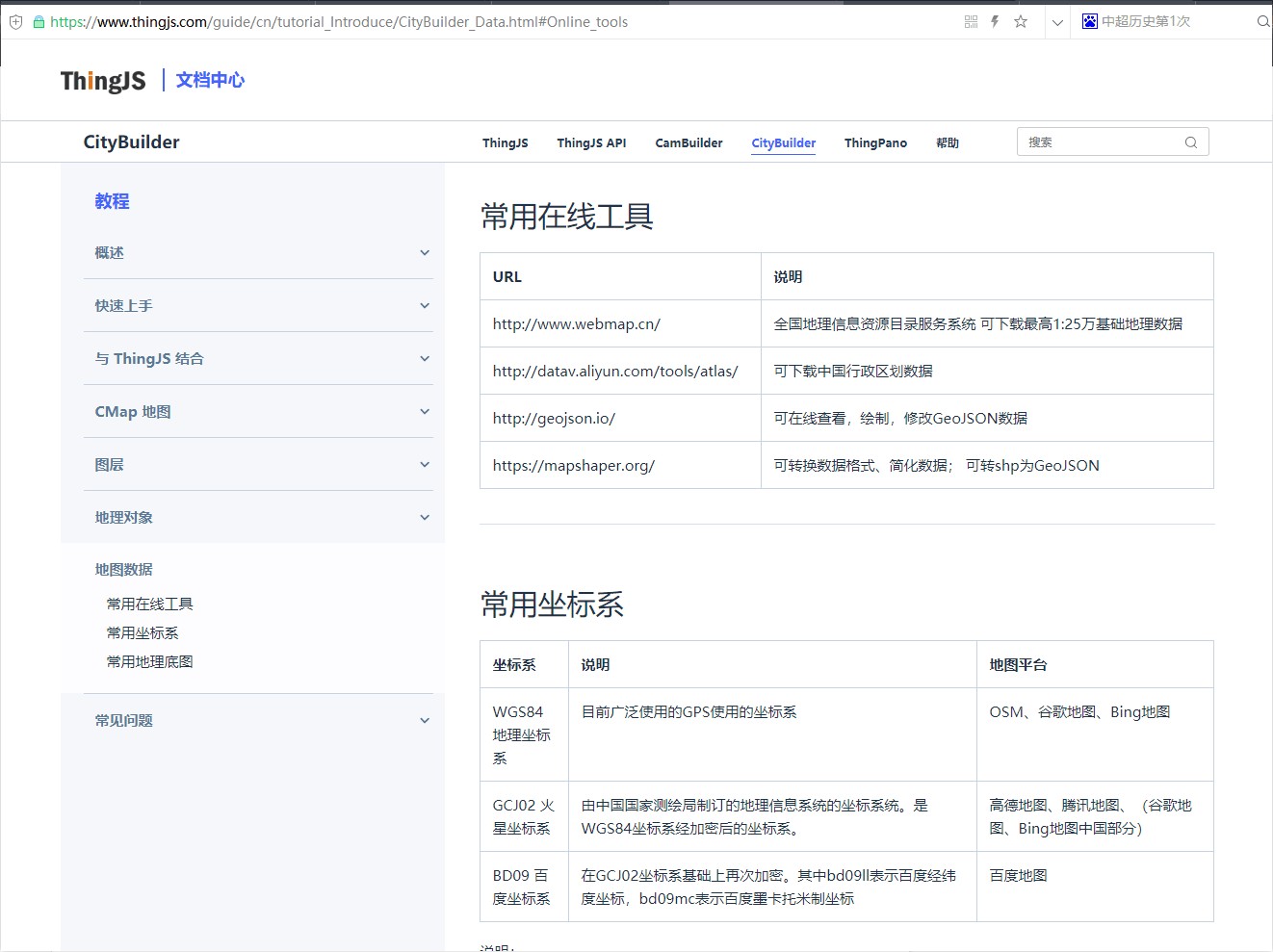
Task: Click the 百度地图 platform cell
Action: 1095,887
